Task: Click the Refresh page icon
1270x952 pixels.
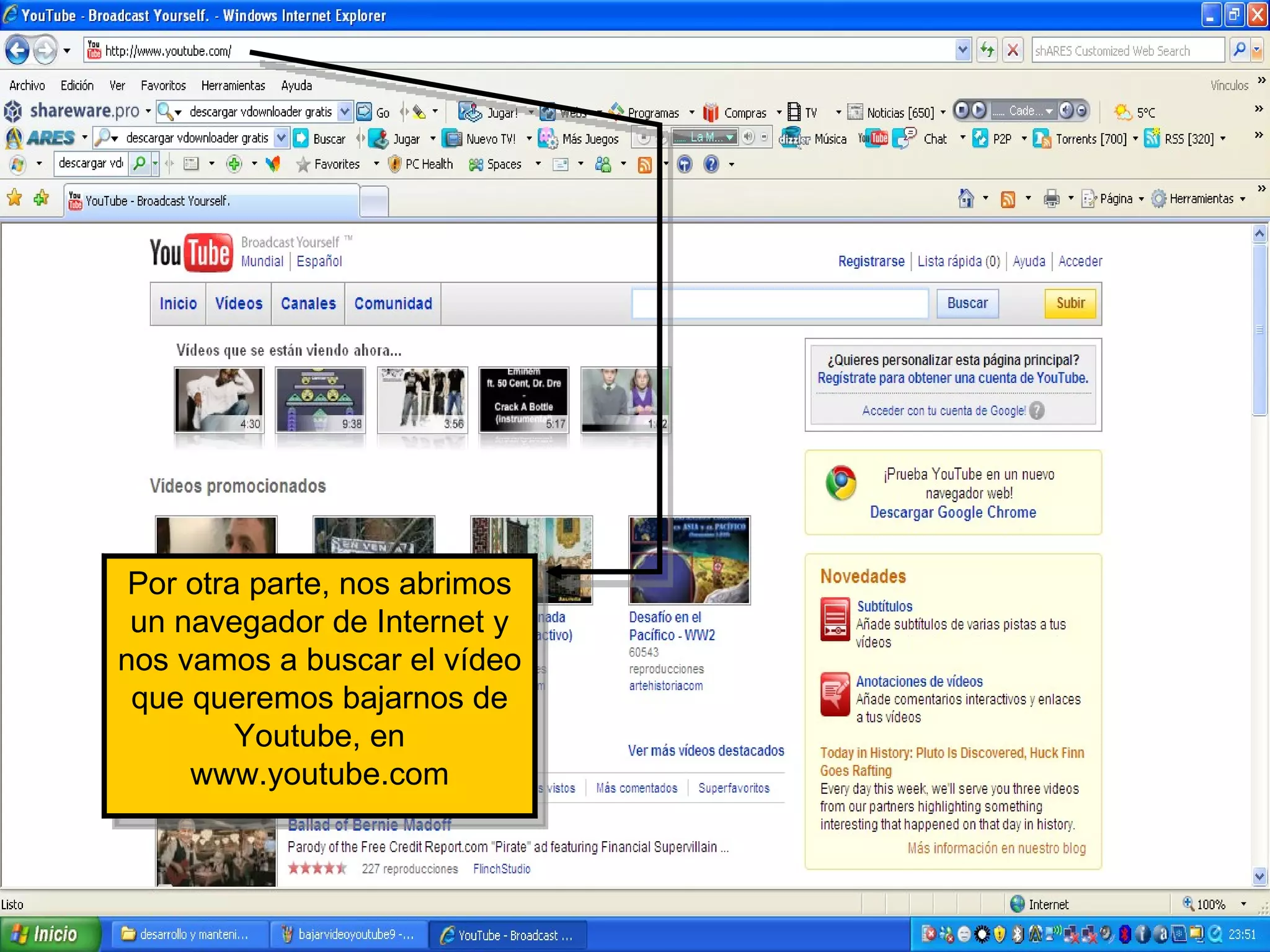Action: [987, 50]
